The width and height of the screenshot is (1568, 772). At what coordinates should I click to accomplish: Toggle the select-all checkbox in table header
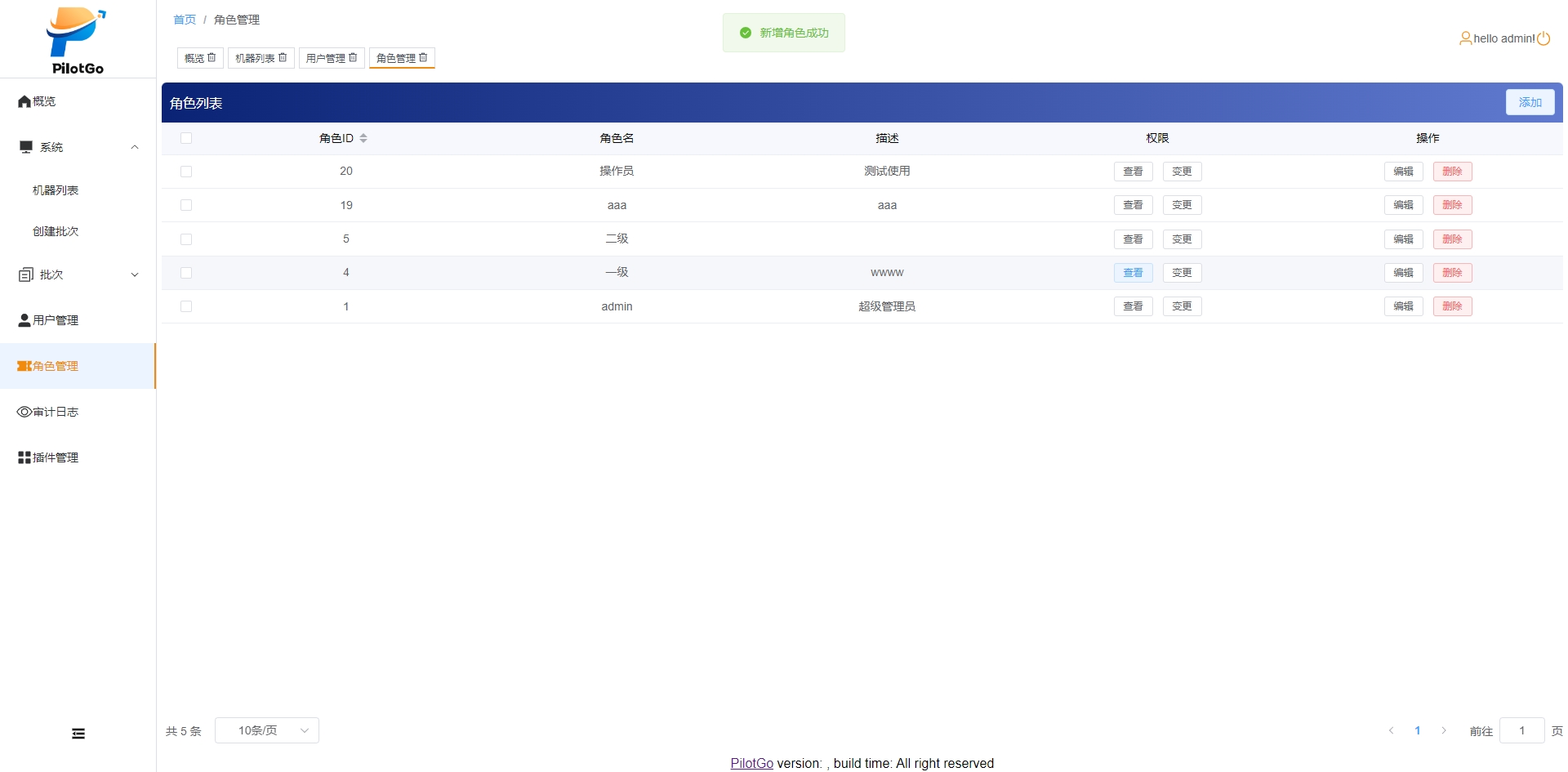(186, 138)
